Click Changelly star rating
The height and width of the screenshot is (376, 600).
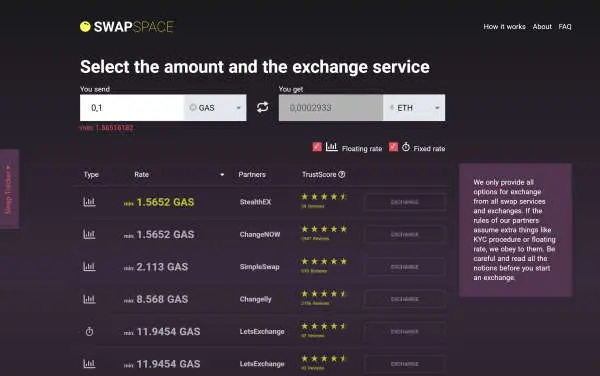pos(324,294)
